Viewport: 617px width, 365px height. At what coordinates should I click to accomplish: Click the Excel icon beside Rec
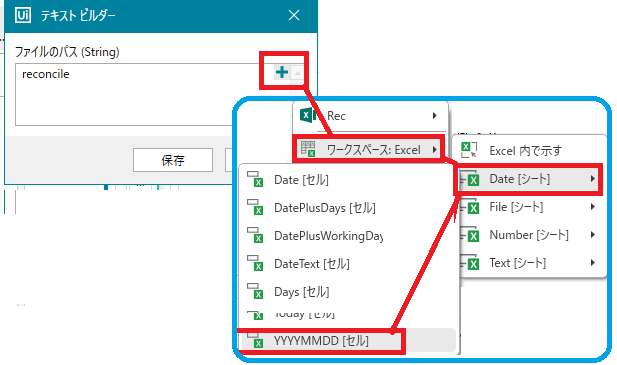point(308,115)
